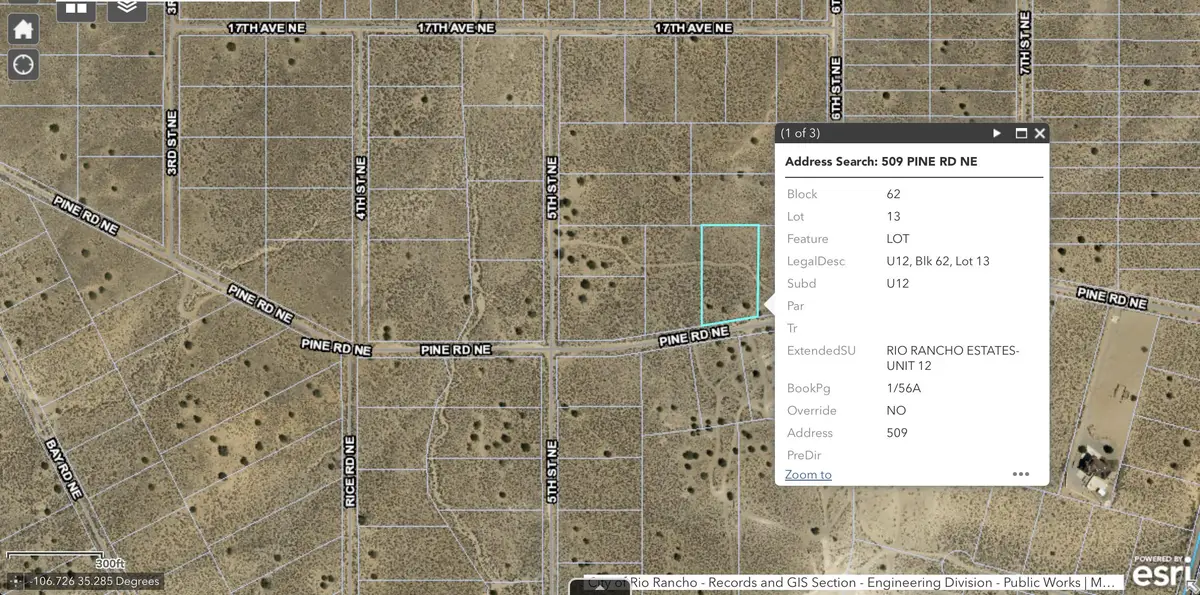Click 'RIO RANCHO ESTATES-UNIT 12' value
Viewport: 1200px width, 595px height.
point(953,358)
